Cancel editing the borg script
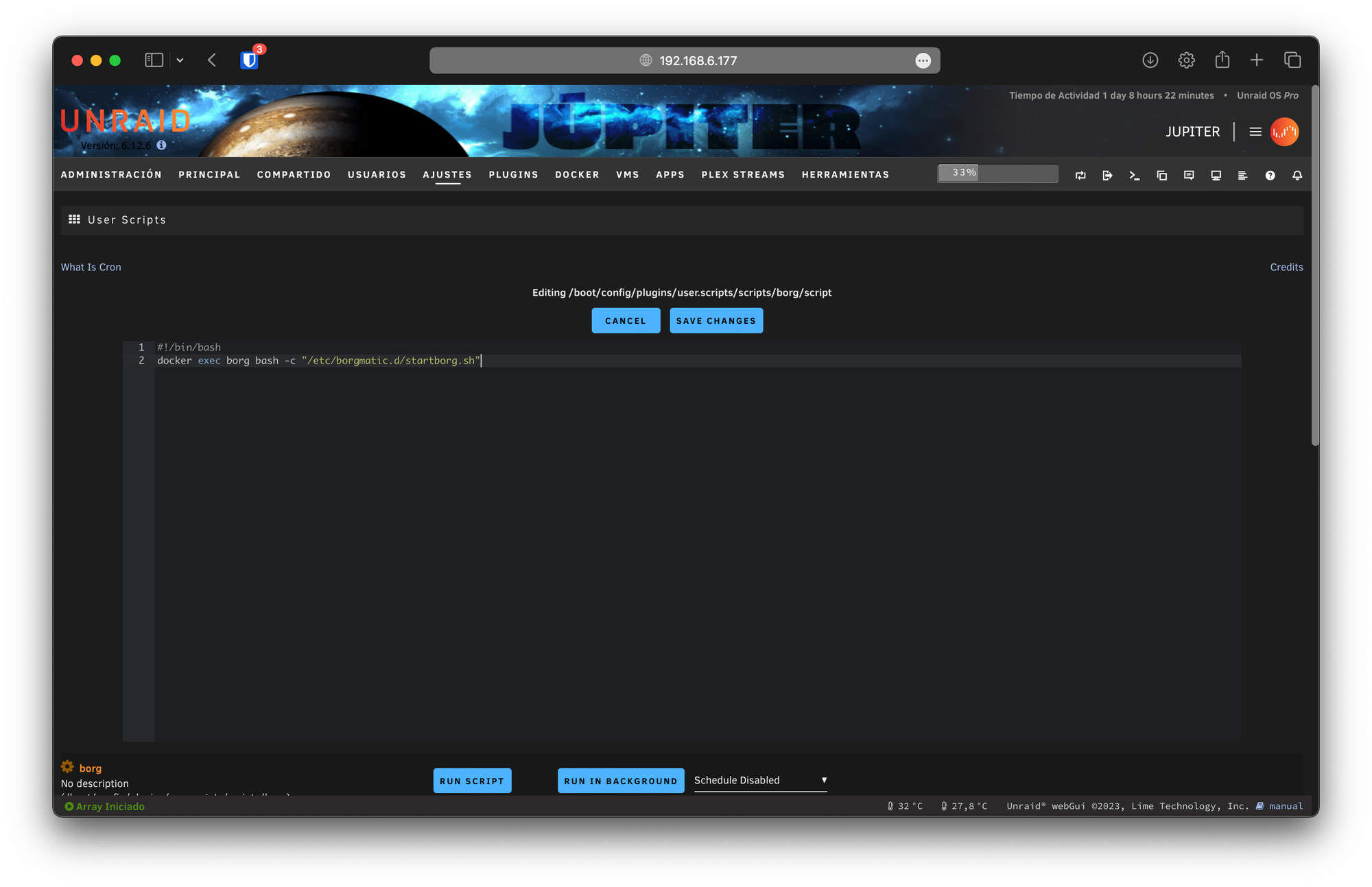The image size is (1372, 887). pos(626,320)
